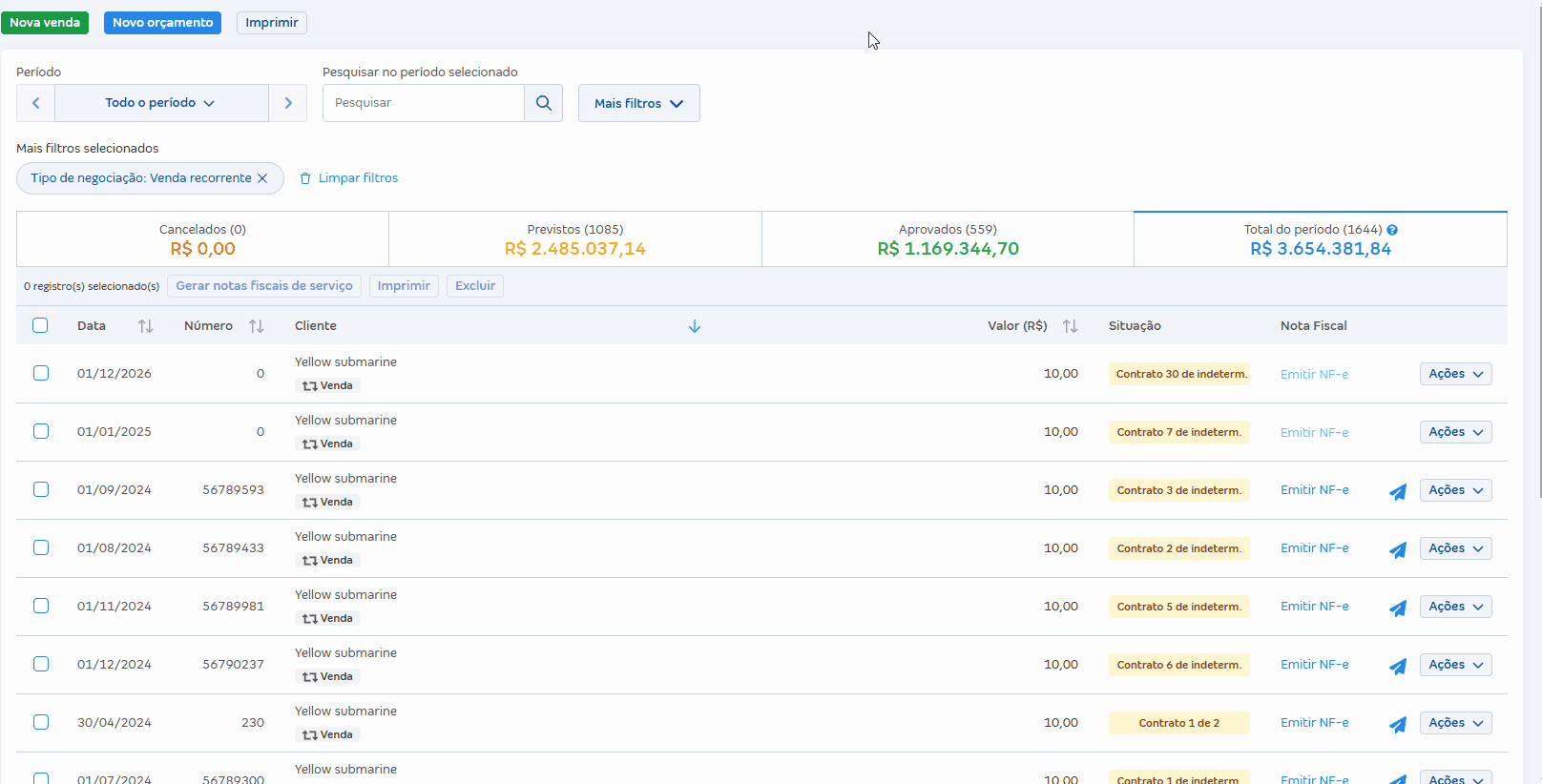Click Gerar notas fiscais de serviço

click(x=264, y=286)
